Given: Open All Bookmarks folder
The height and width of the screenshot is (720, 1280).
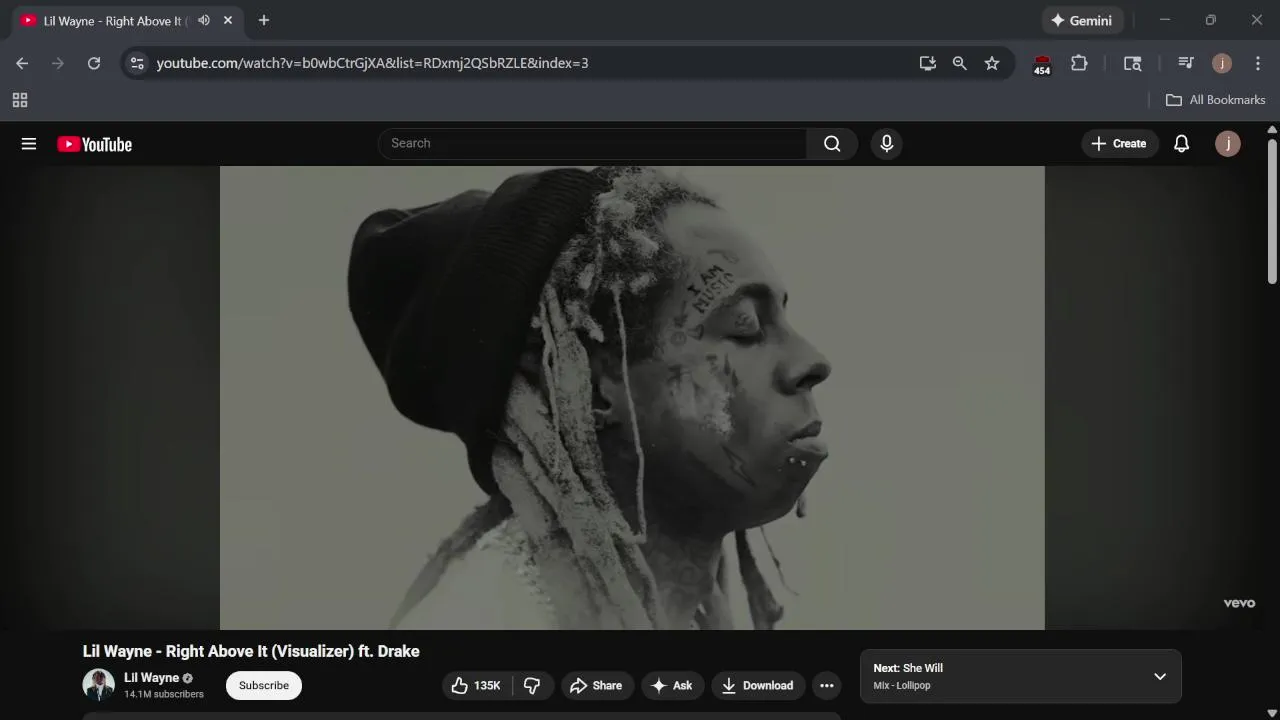Looking at the screenshot, I should click(1216, 100).
